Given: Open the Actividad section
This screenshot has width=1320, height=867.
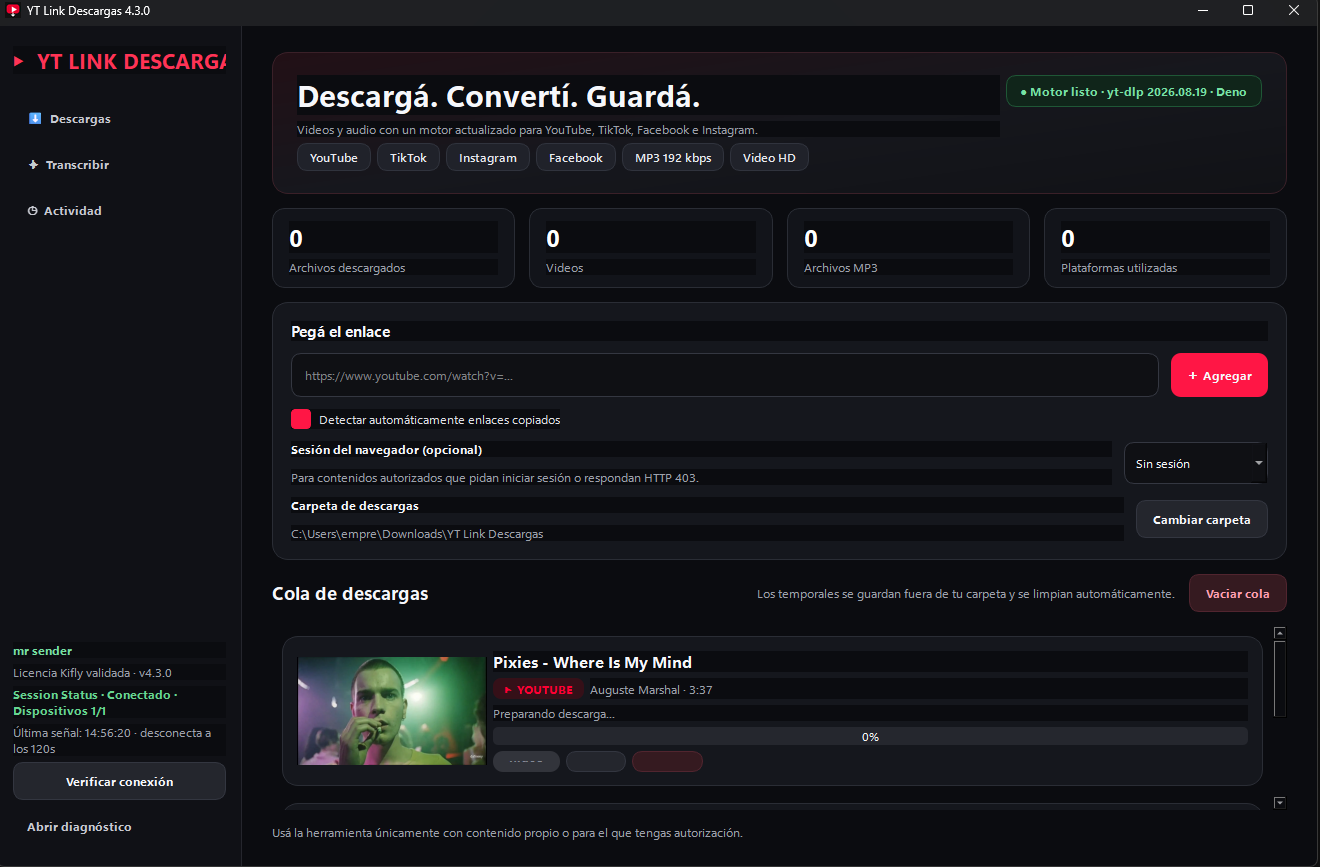Looking at the screenshot, I should pos(65,211).
